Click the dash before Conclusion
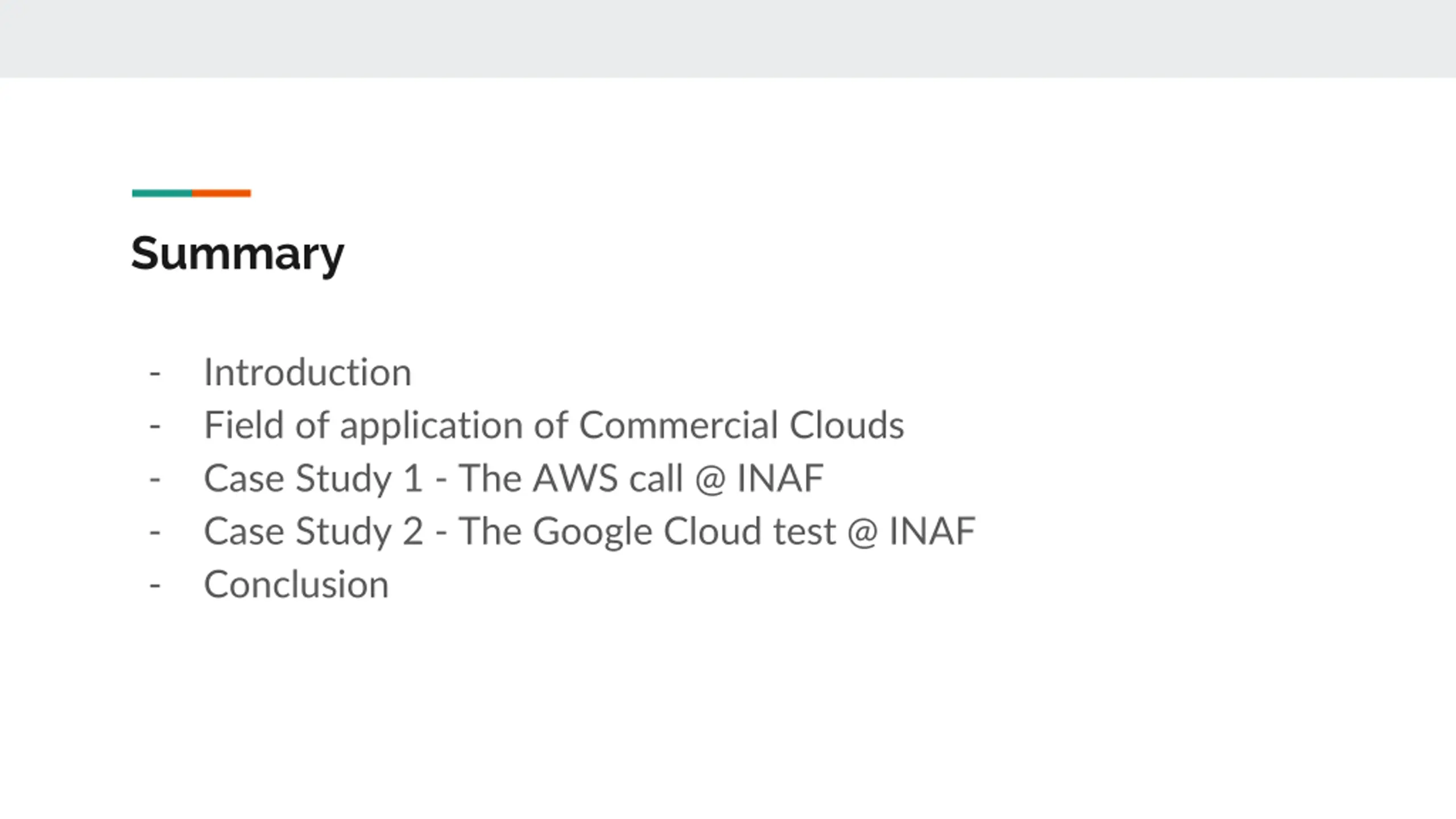The height and width of the screenshot is (819, 1456). coord(155,586)
